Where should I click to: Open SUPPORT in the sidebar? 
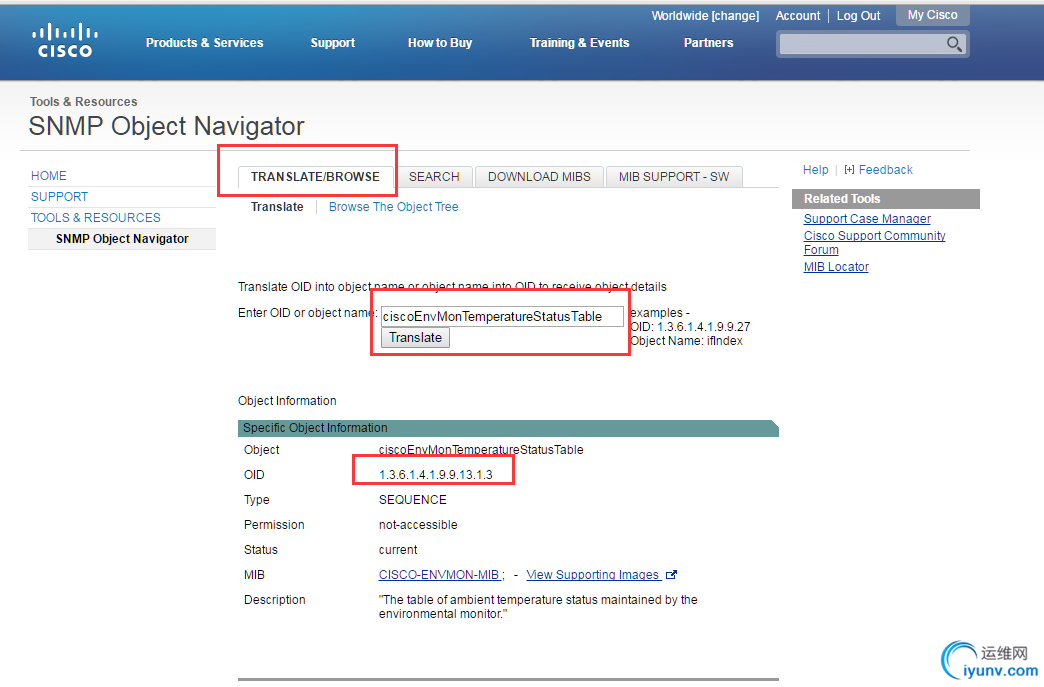click(59, 197)
